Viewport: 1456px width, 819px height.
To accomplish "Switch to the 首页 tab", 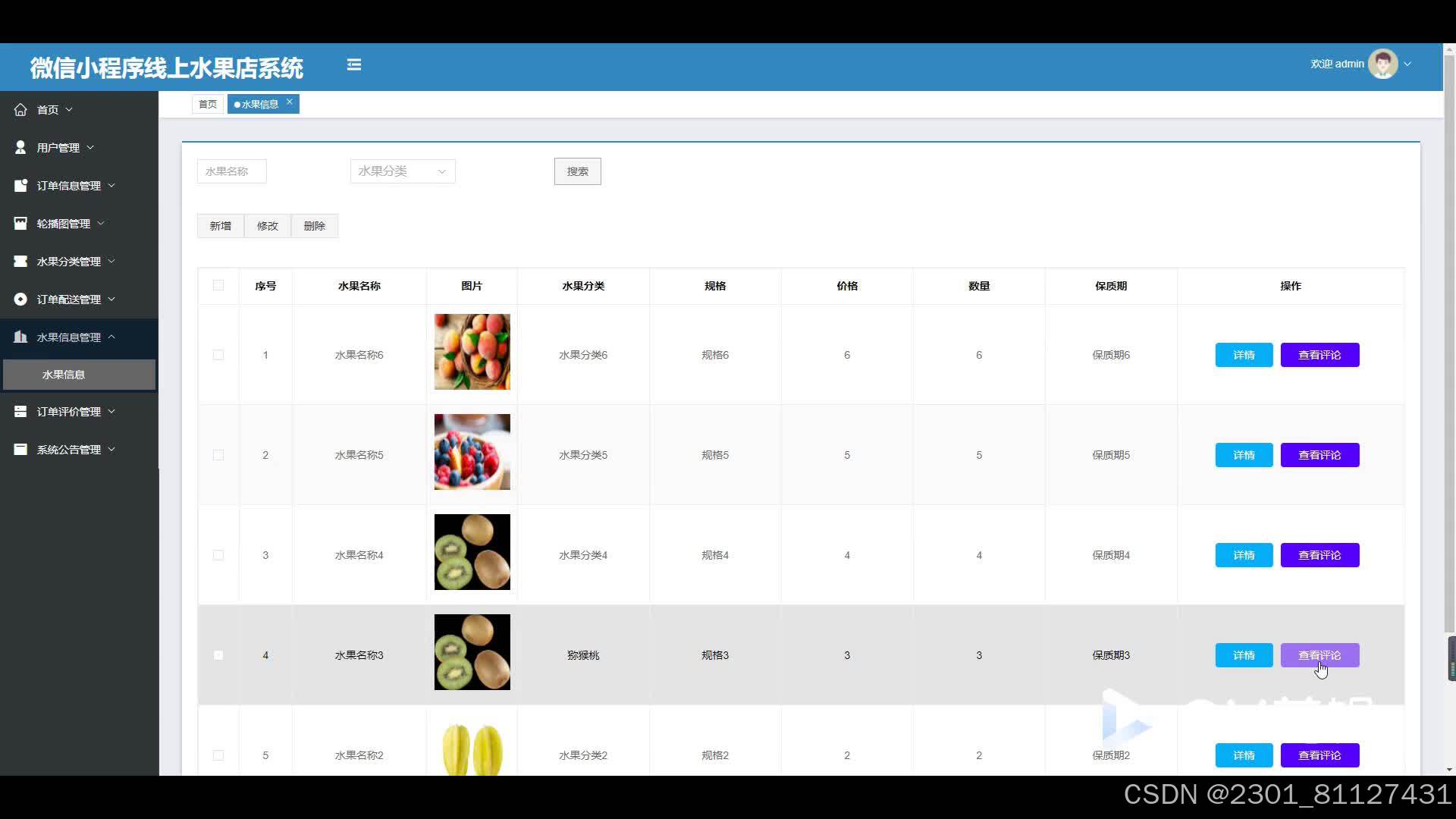I will (x=208, y=104).
